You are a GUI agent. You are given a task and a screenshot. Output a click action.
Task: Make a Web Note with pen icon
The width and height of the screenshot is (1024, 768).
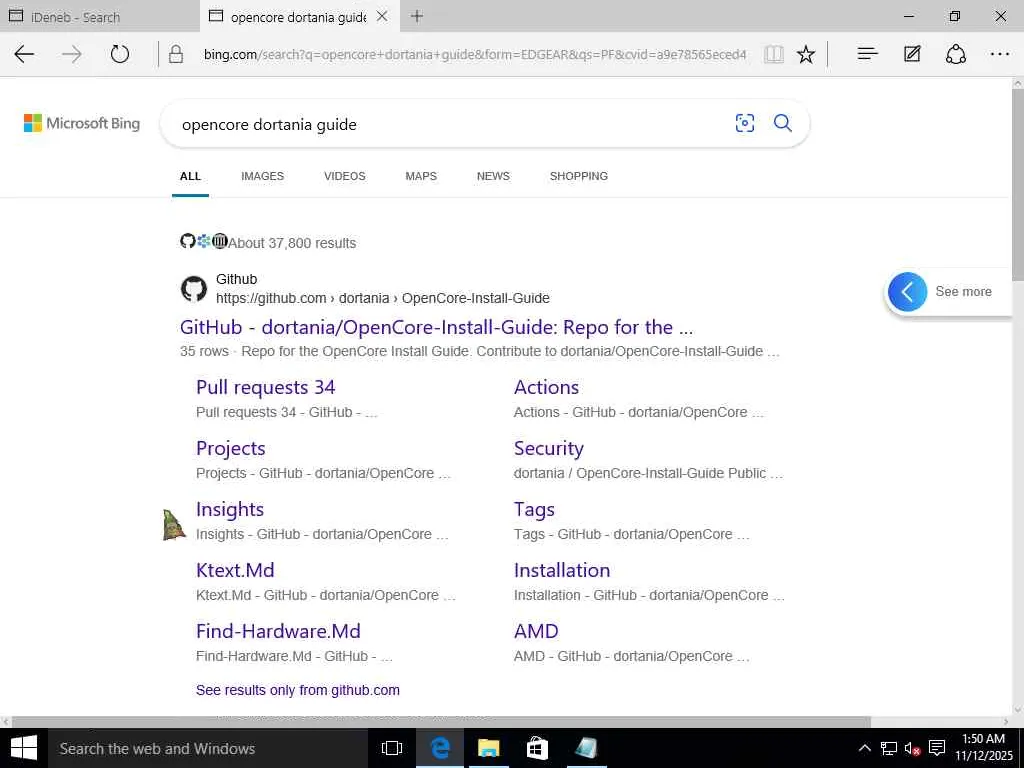coord(912,54)
